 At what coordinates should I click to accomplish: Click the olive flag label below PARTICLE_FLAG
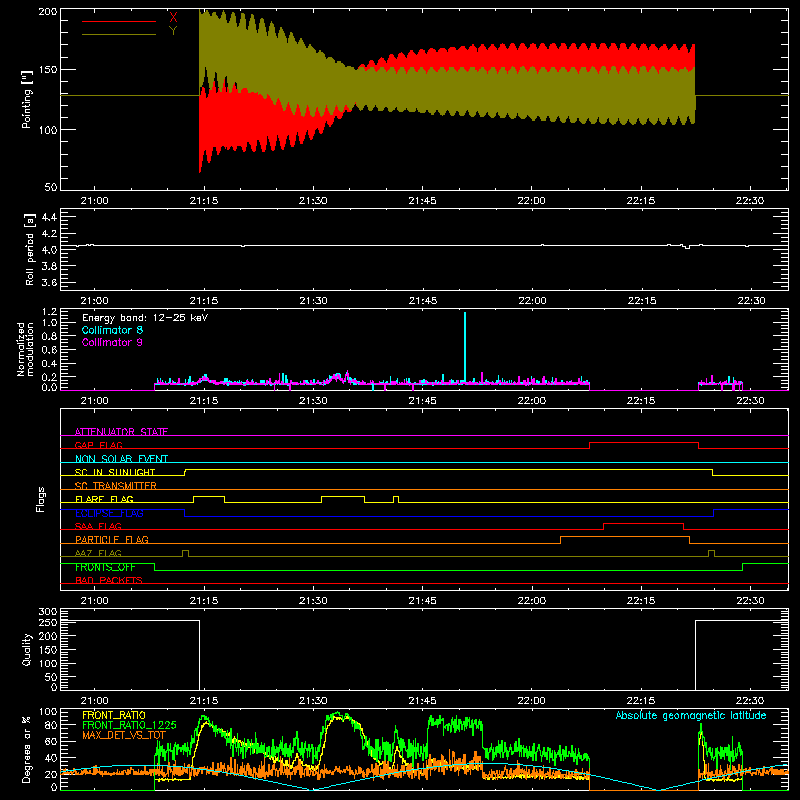[x=98, y=553]
